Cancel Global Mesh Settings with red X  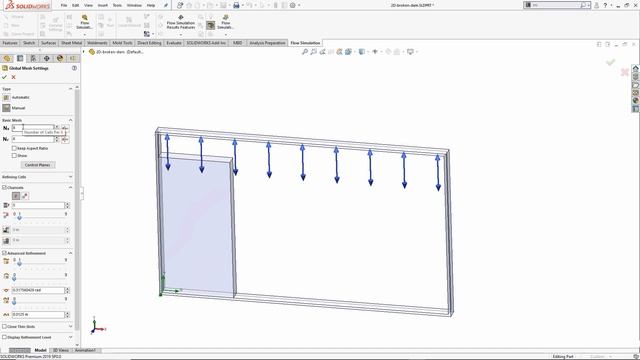click(13, 77)
